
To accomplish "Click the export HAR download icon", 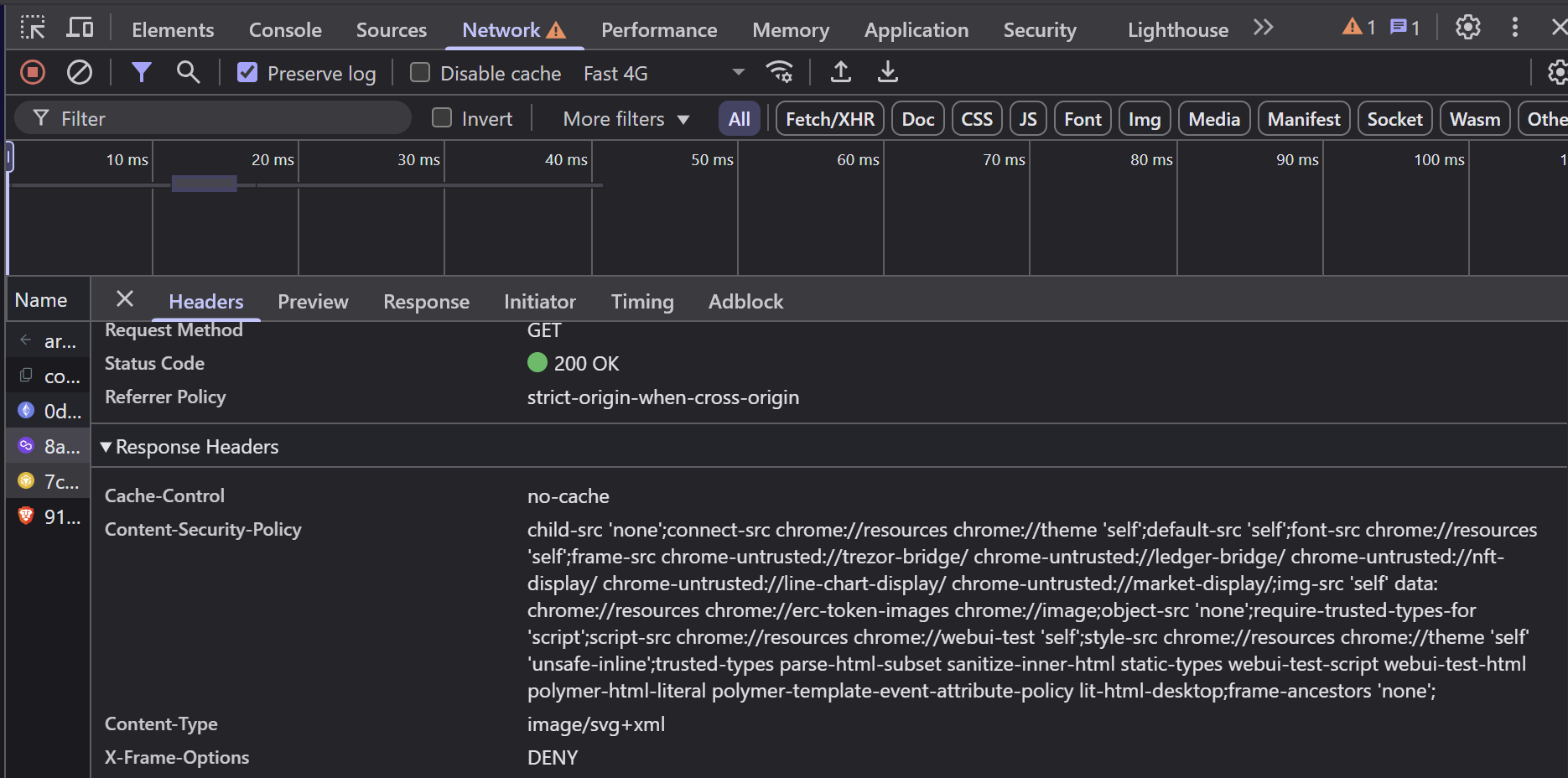I will coord(887,73).
